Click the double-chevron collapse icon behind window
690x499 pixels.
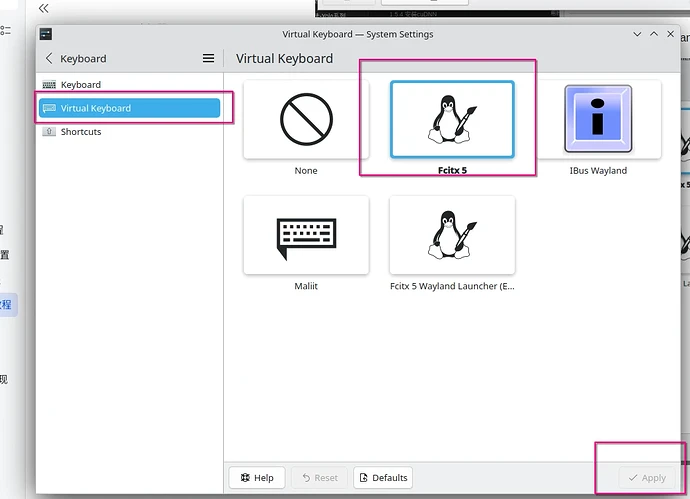(x=43, y=8)
